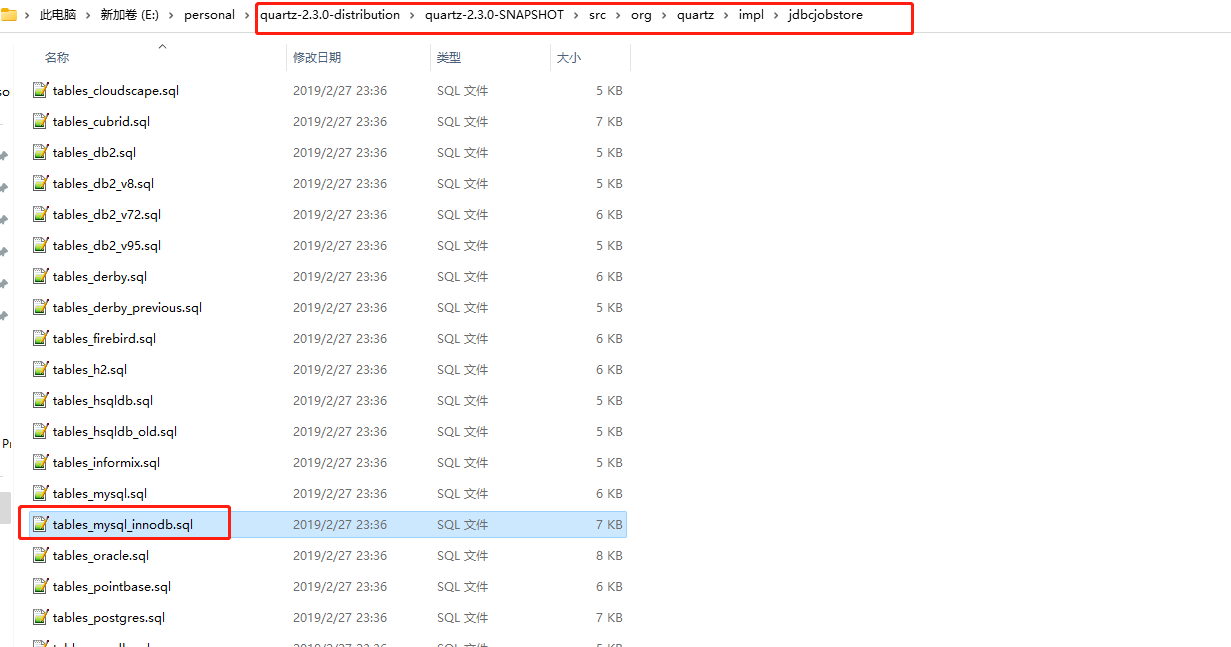Screen dimensions: 1231x647
Task: Click the 7 KB size of tables_cubrid.sql
Action: tap(609, 121)
